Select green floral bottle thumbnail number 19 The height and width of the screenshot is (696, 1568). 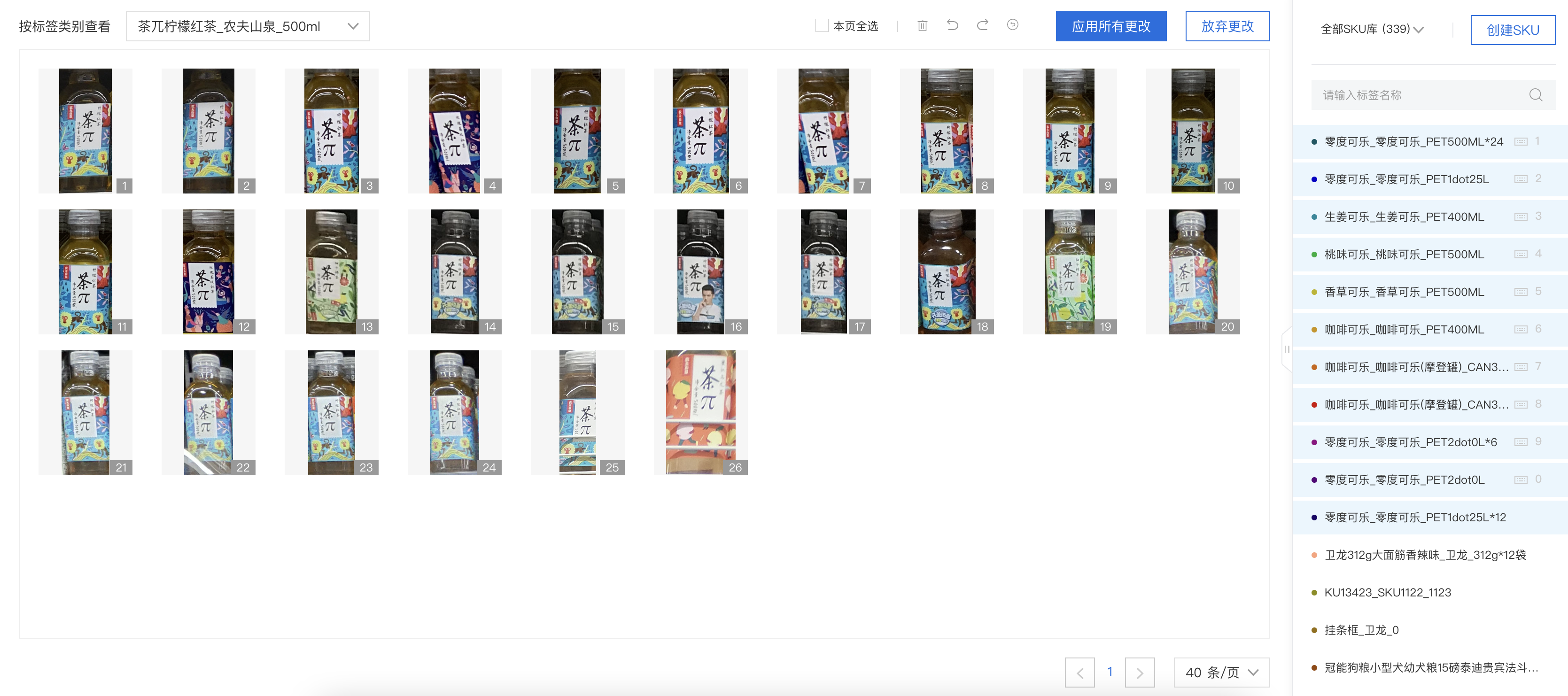pos(1070,272)
